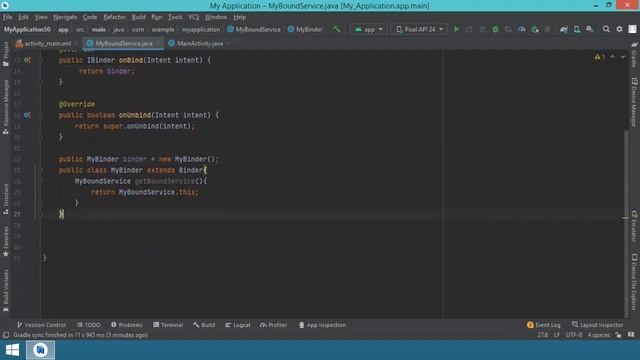
Task: Toggle the read-only lock icon in status bar
Action: point(618,335)
